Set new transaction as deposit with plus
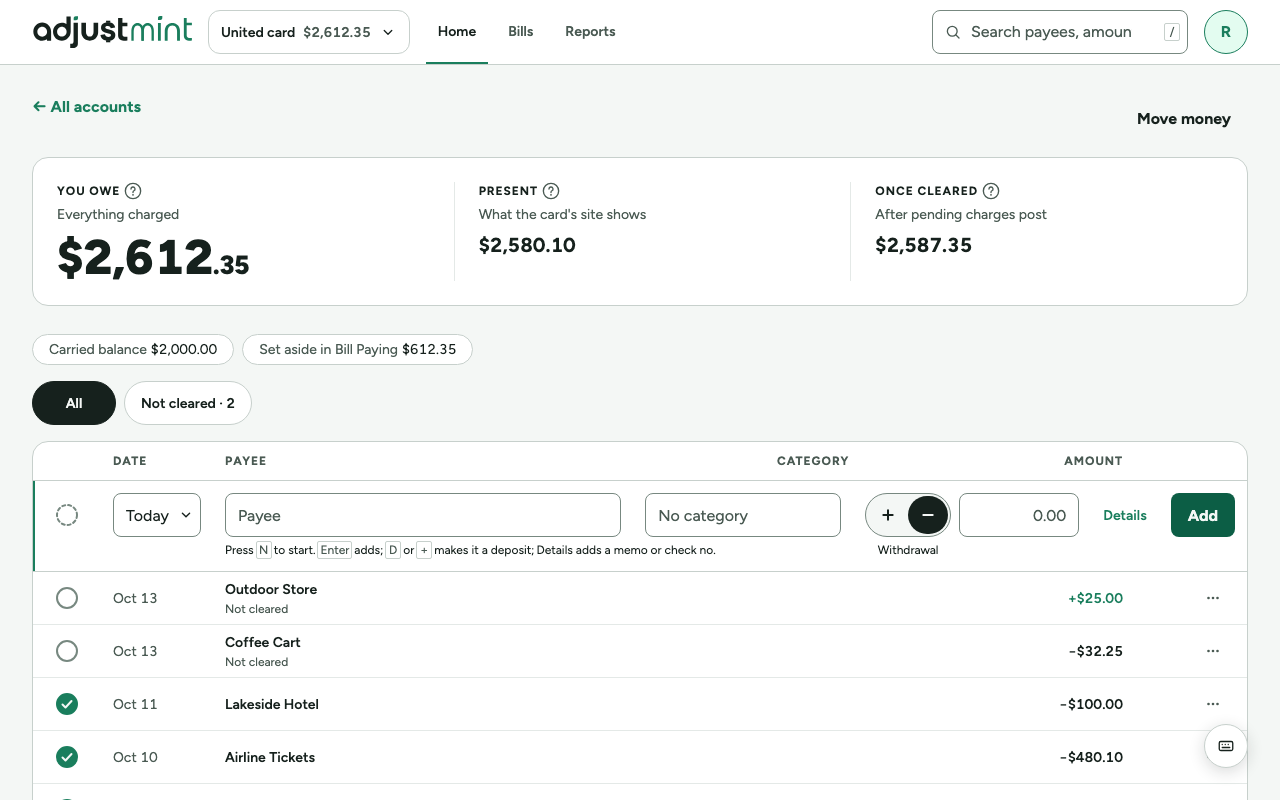Viewport: 1280px width, 800px height. [888, 515]
